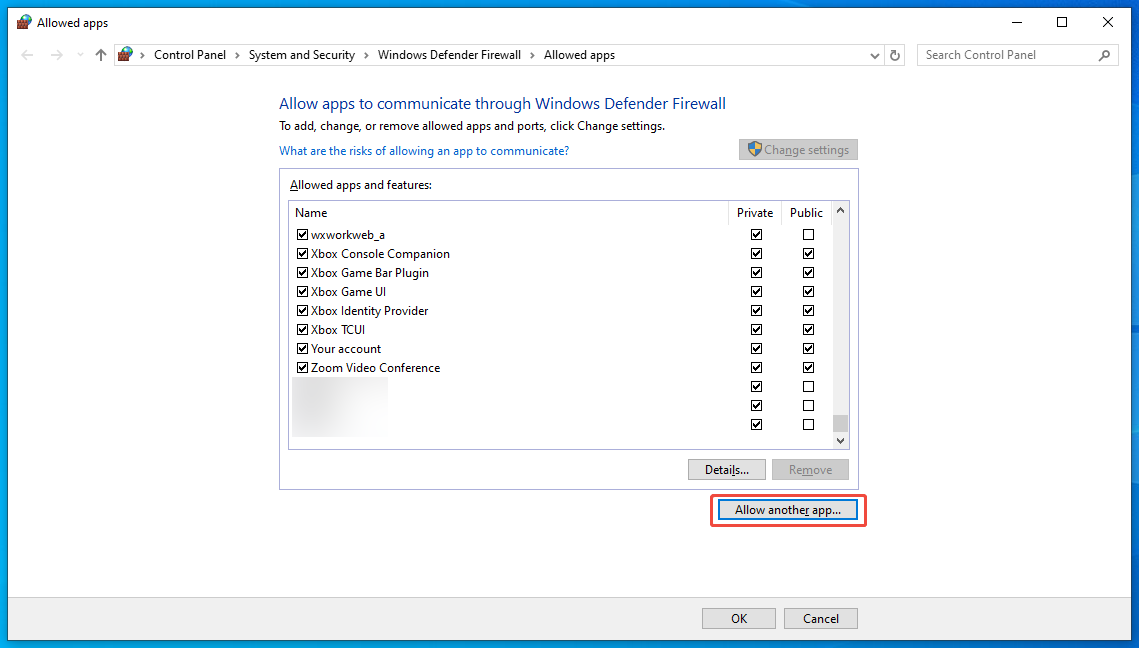Toggle Private checkbox for wxworkweb_a
The width and height of the screenshot is (1139, 648).
coord(756,235)
